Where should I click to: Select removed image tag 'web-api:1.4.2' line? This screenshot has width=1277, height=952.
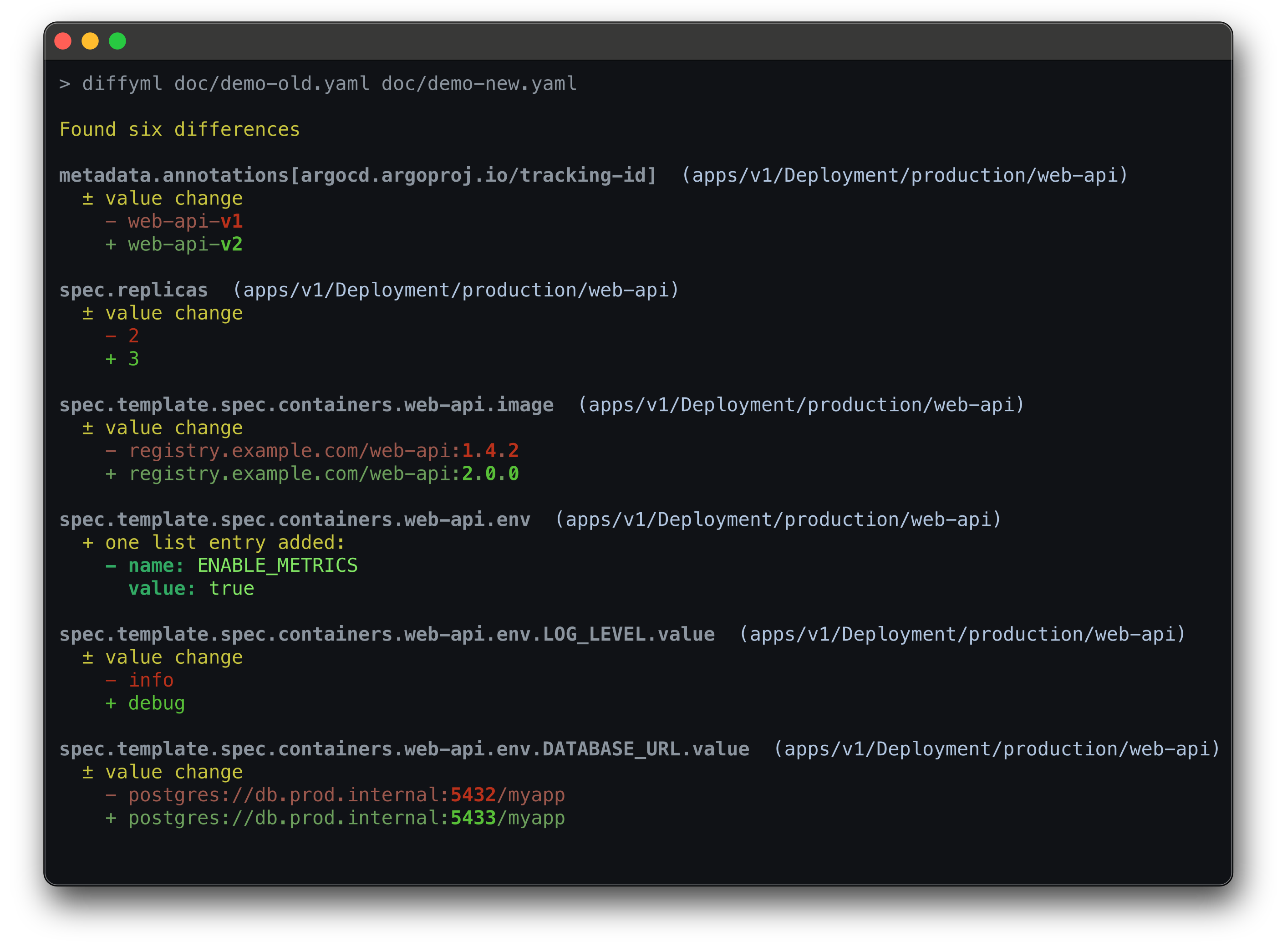[323, 451]
